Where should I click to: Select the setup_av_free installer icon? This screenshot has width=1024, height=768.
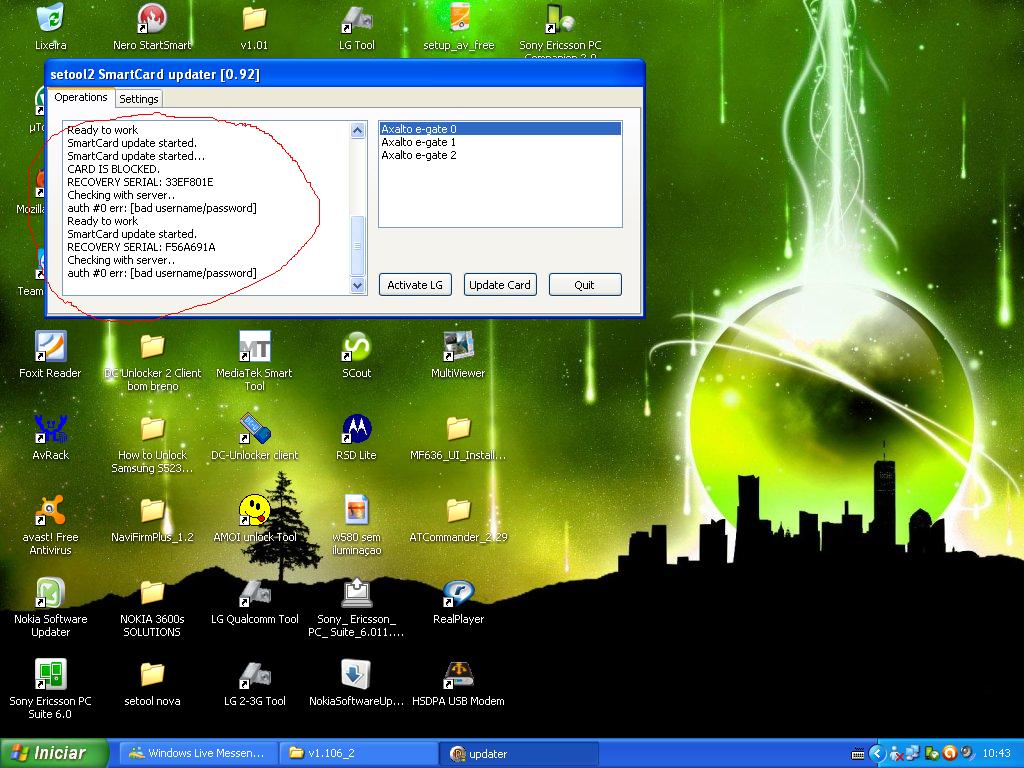click(458, 18)
